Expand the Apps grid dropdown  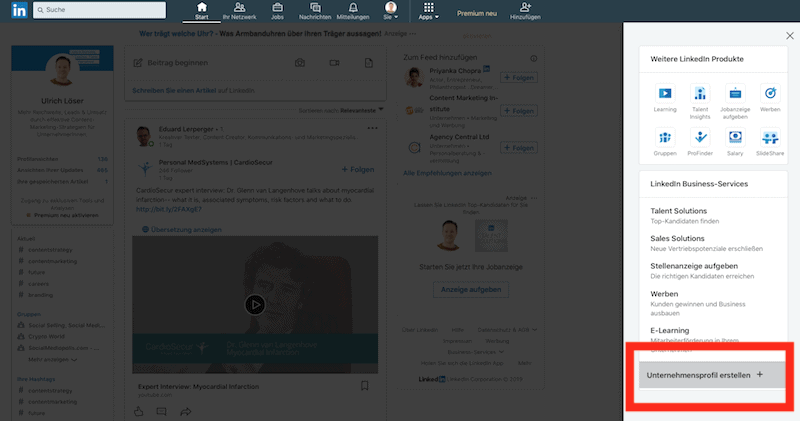pos(429,11)
